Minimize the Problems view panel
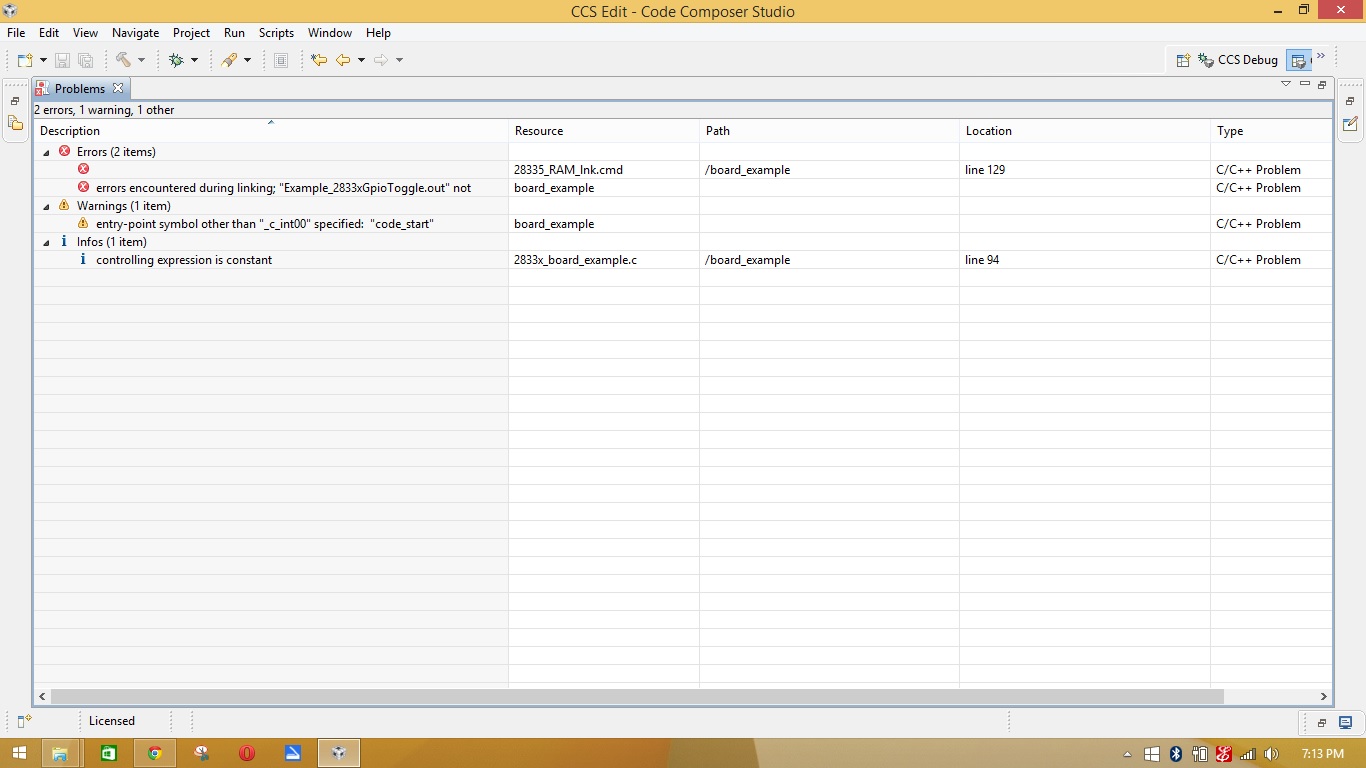The image size is (1366, 768). (x=1305, y=84)
